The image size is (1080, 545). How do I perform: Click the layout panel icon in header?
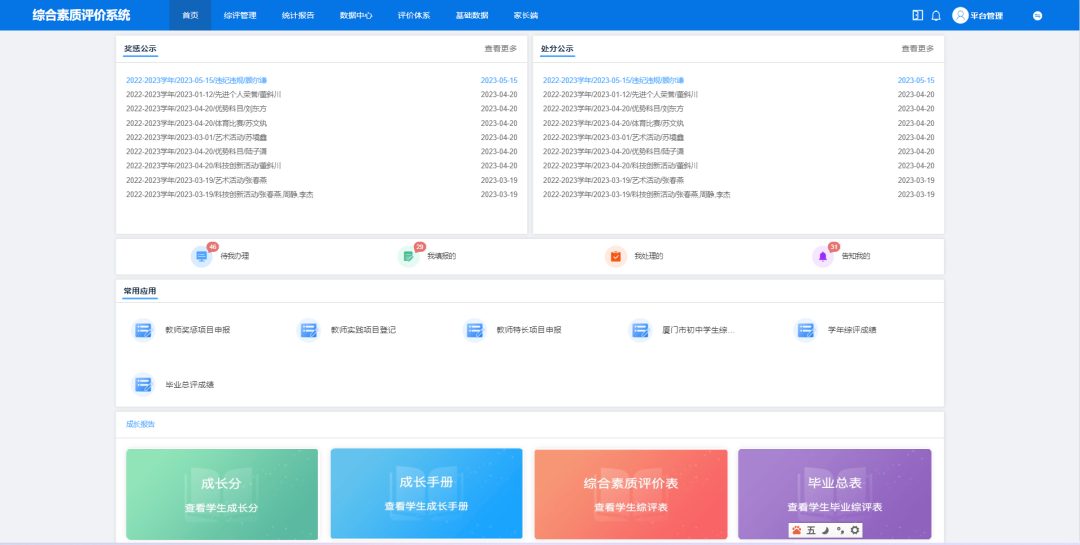917,15
